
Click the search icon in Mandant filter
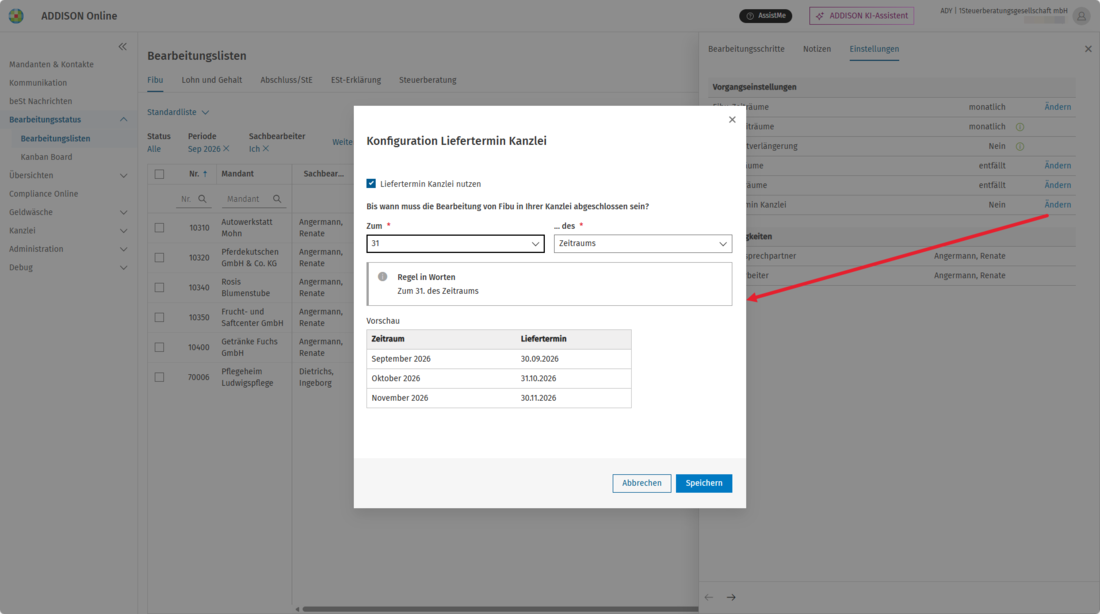pyautogui.click(x=277, y=199)
